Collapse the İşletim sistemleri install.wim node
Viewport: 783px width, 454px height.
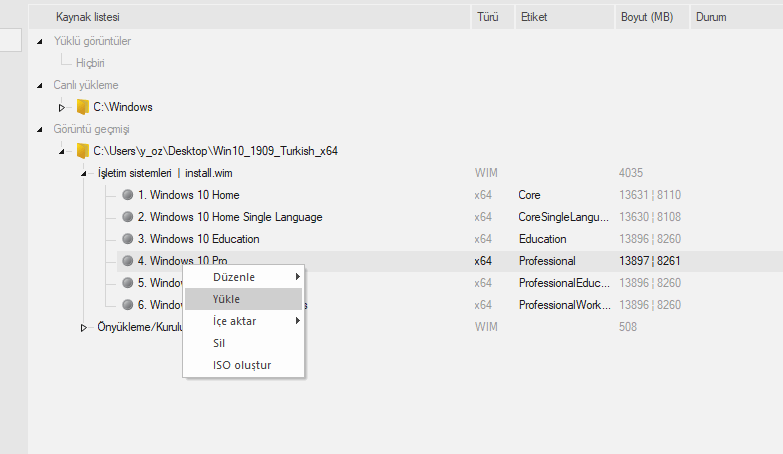(84, 173)
